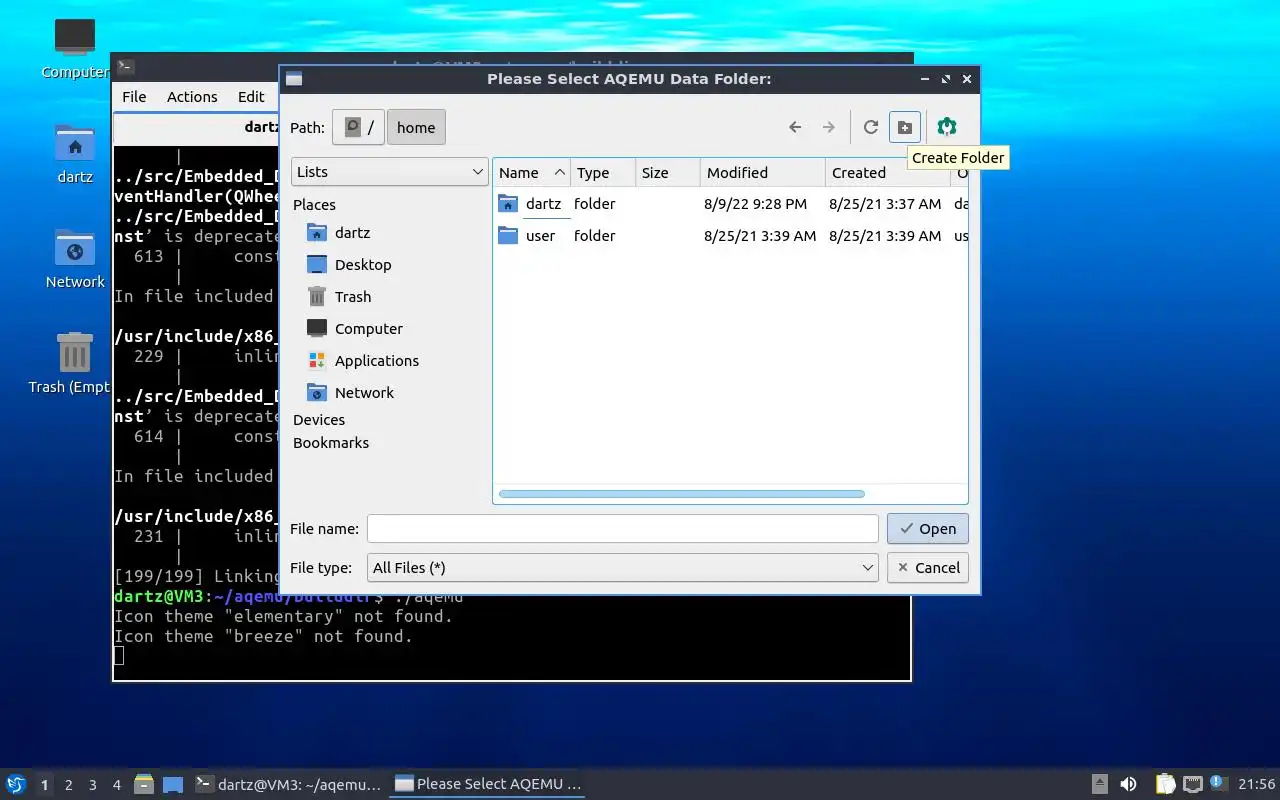Sort by the Type column header

[x=603, y=173]
